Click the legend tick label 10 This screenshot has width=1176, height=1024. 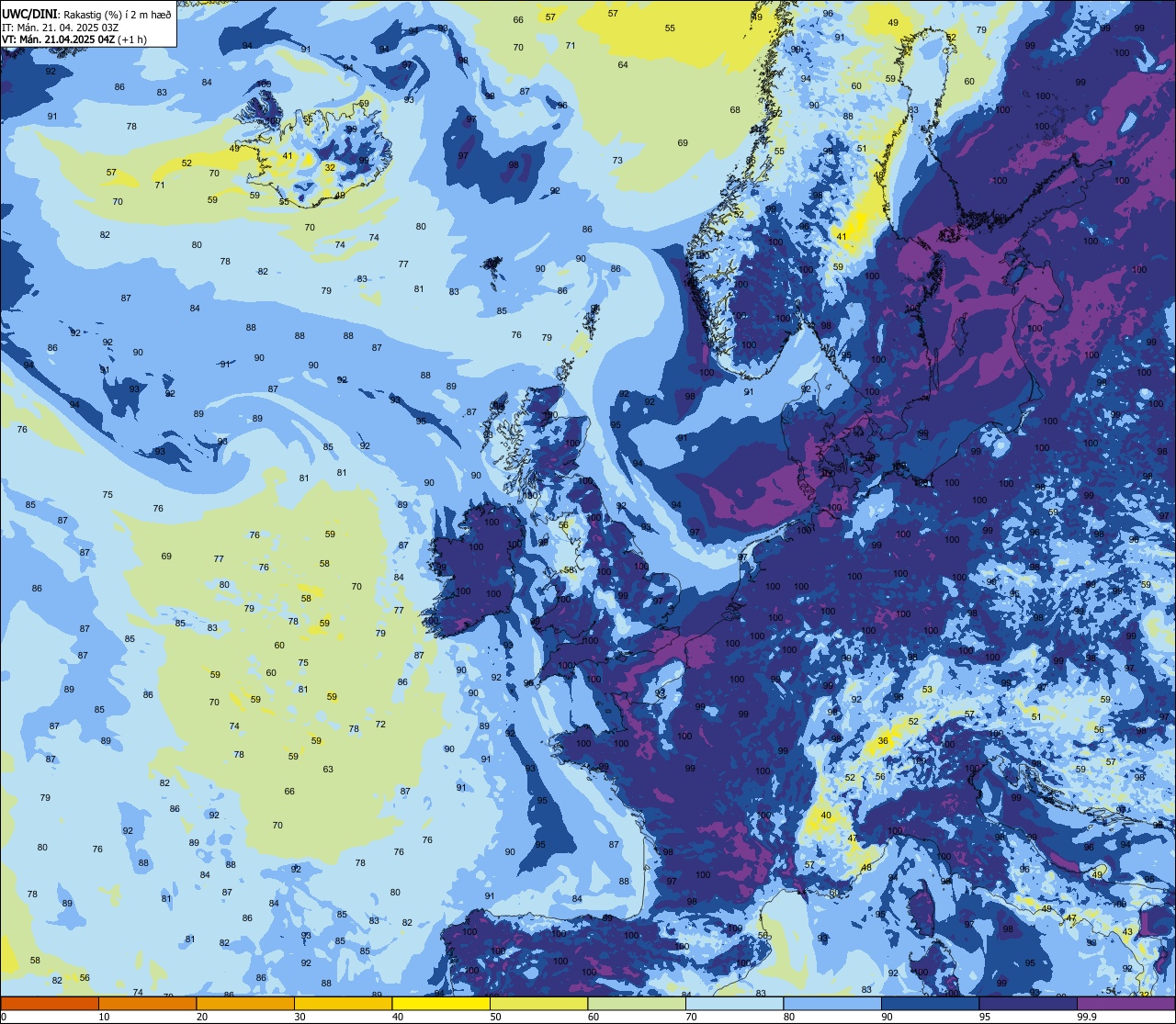[x=104, y=1017]
